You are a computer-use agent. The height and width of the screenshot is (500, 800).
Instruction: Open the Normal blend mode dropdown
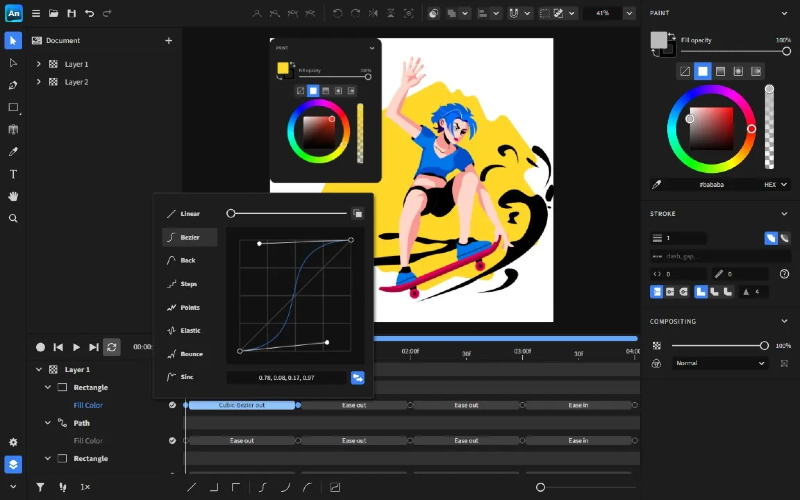coord(719,363)
